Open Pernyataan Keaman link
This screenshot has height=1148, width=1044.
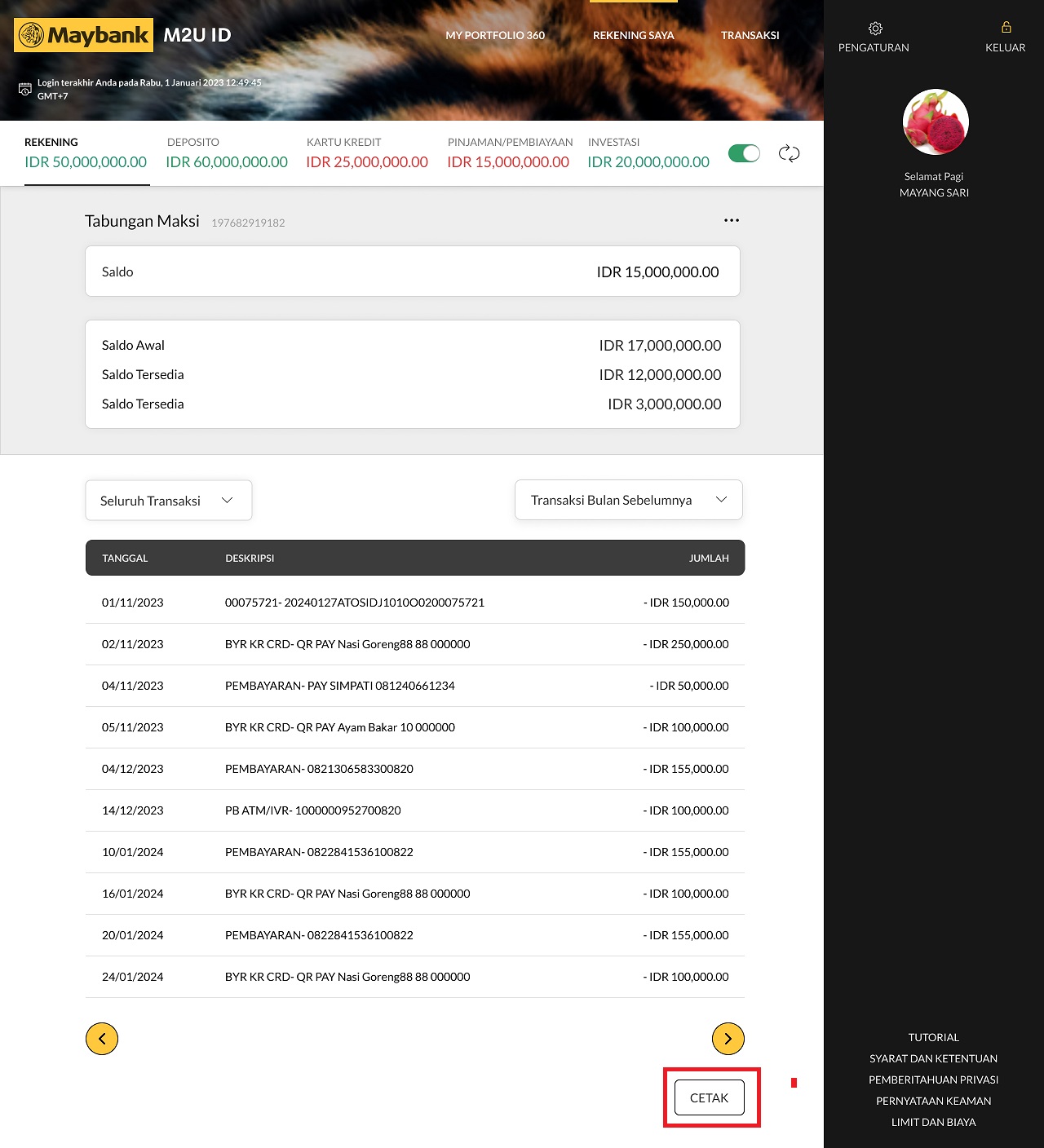point(934,1101)
